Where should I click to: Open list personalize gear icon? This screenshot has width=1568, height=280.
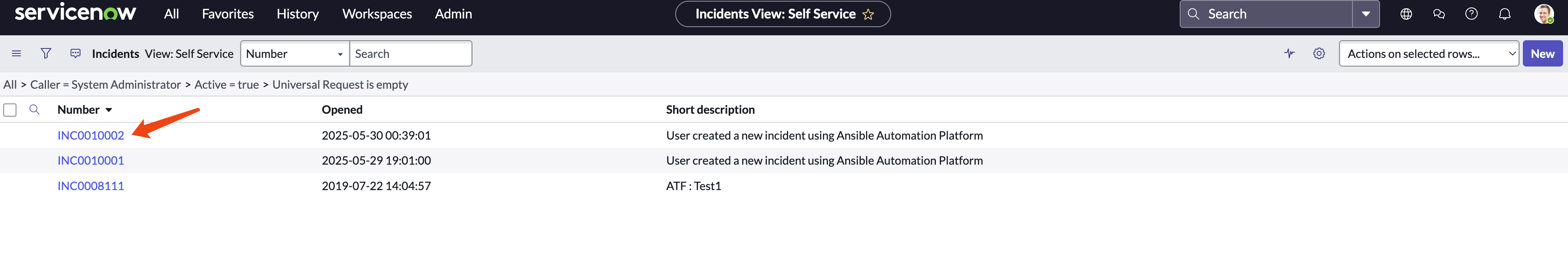coord(1319,53)
